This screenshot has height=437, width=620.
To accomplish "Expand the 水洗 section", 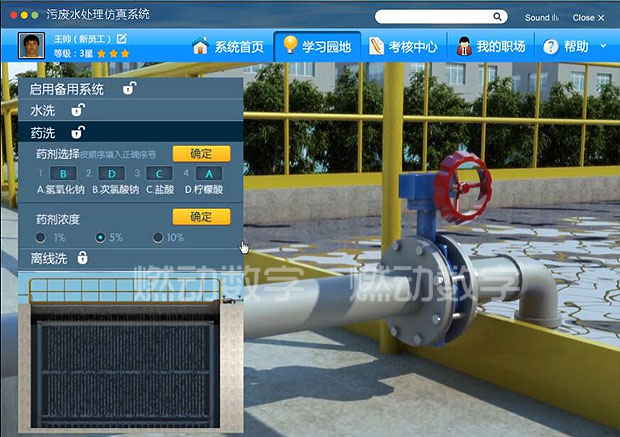I will click(43, 111).
